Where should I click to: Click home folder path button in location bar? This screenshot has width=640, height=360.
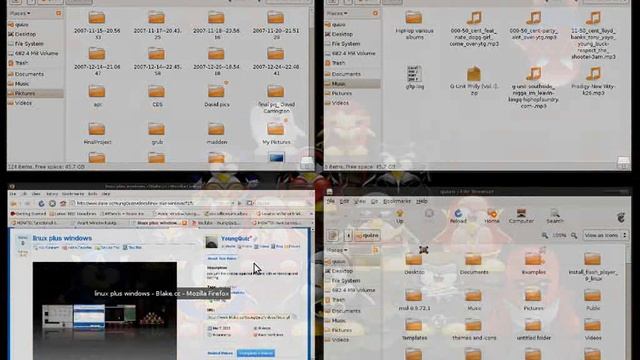(367, 236)
